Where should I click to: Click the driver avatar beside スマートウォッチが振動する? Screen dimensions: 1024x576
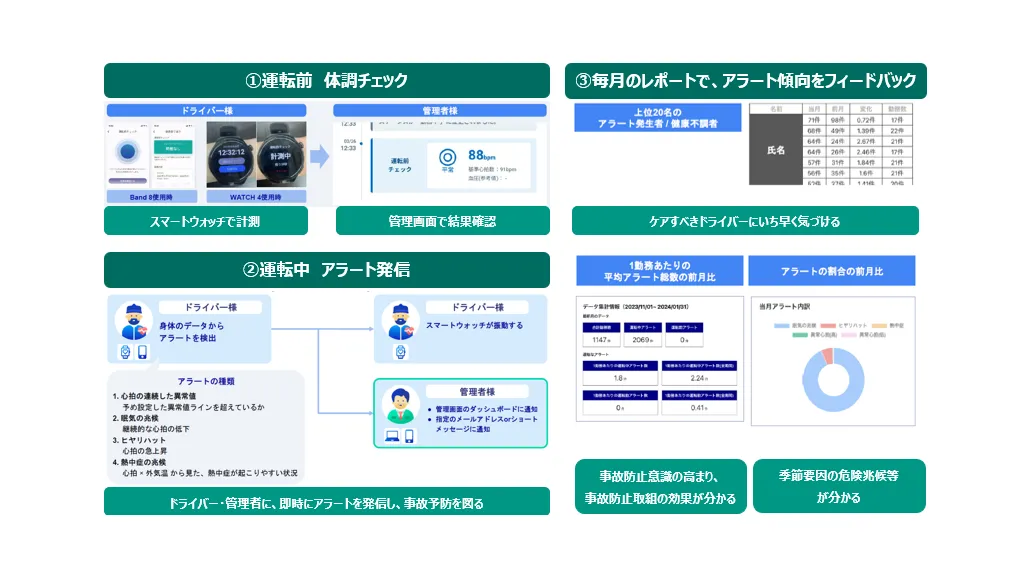(x=401, y=320)
